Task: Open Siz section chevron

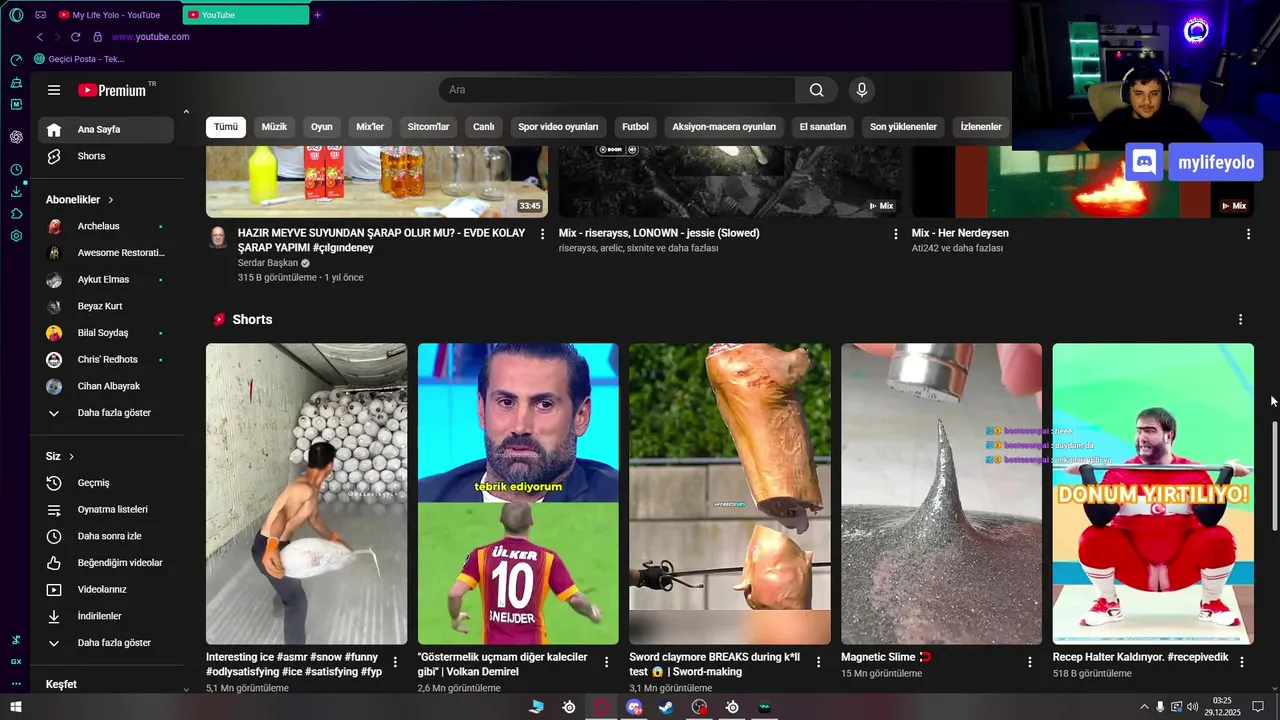Action: coord(71,456)
